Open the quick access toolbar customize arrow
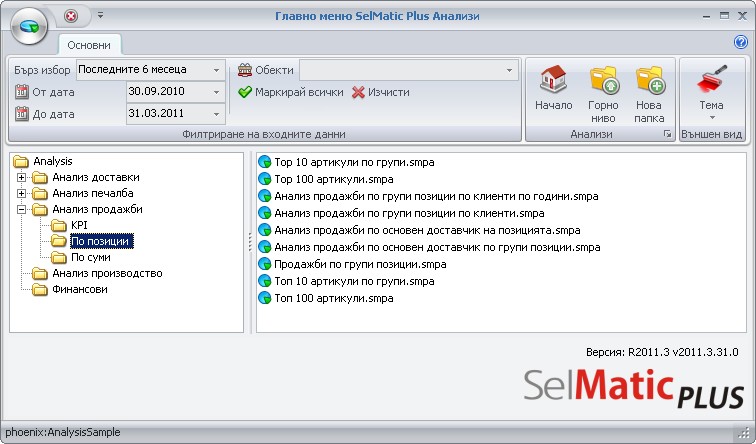 tap(100, 15)
